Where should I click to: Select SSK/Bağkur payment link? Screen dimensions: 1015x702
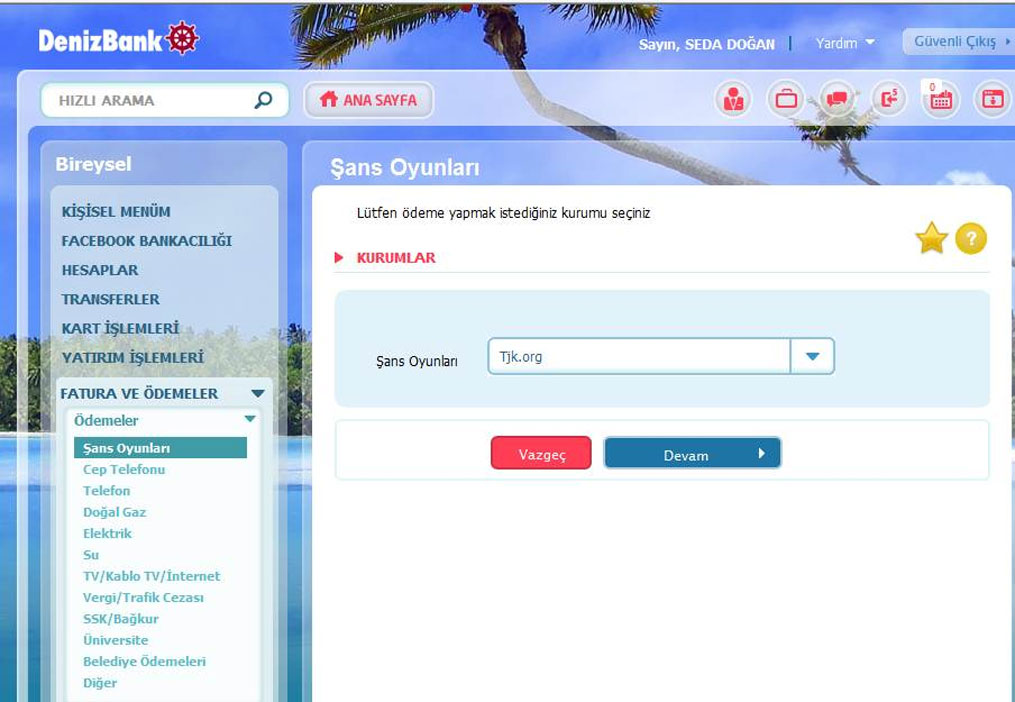pos(121,619)
